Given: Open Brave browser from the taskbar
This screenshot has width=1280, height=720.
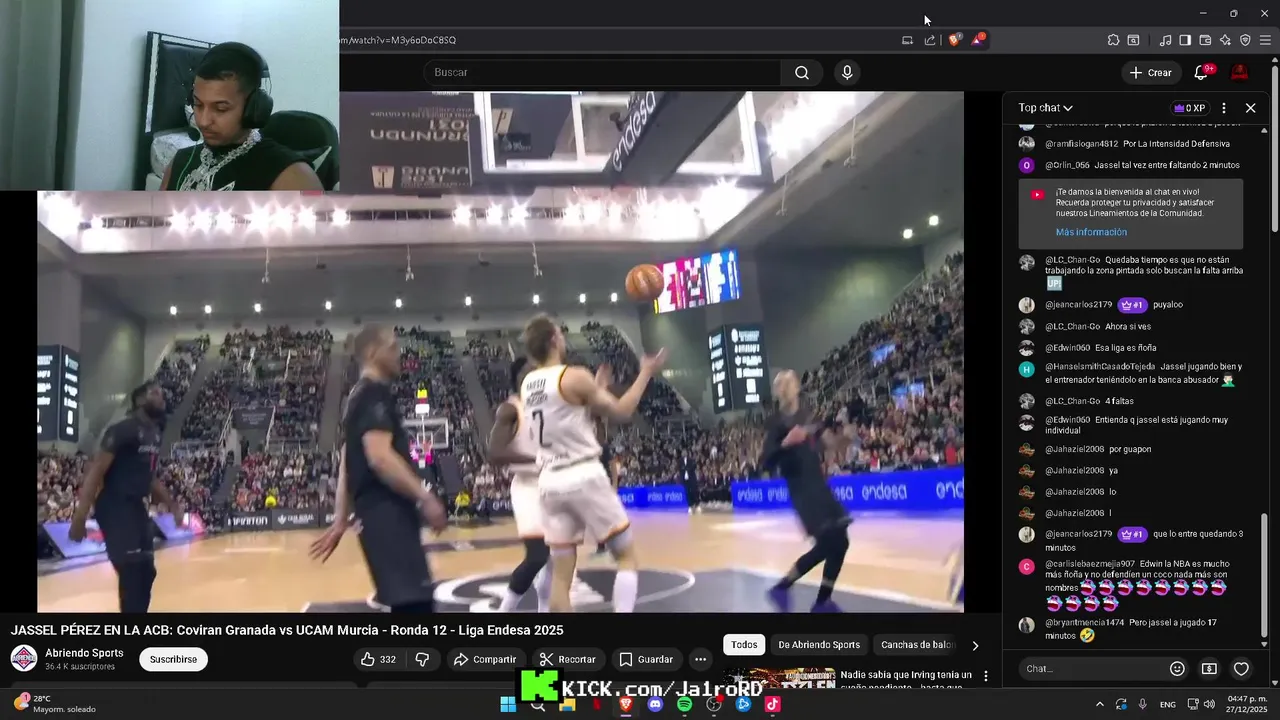Looking at the screenshot, I should (x=626, y=704).
